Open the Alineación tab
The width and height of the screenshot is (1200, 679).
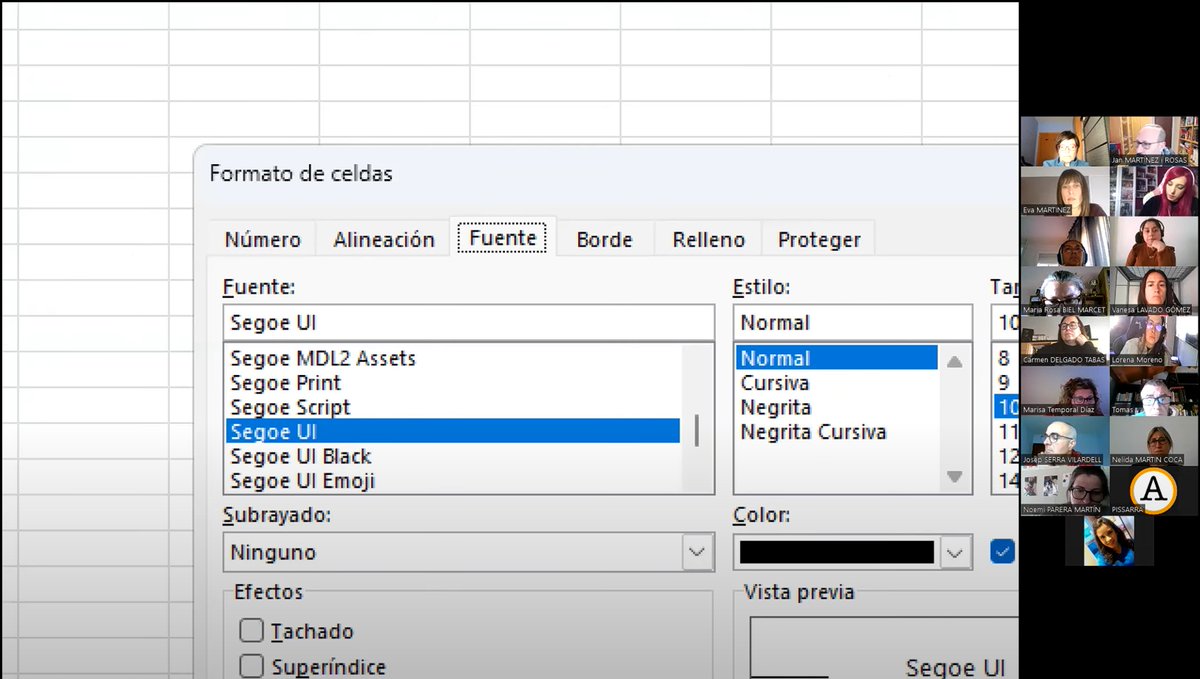pyautogui.click(x=384, y=239)
